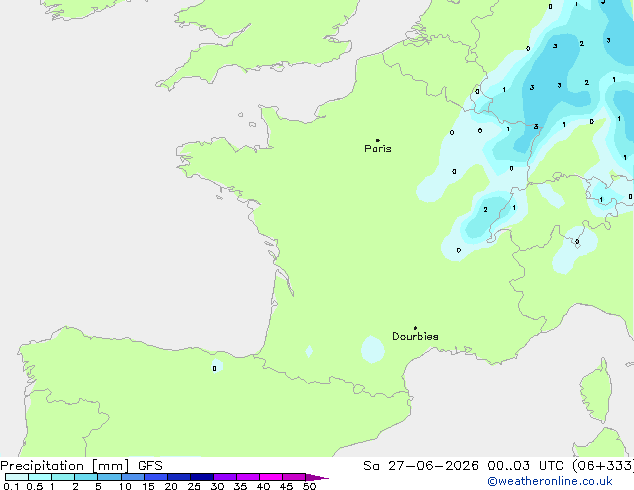Pick the legend swatch between 10 and 15
The image size is (634, 490).
(133, 477)
